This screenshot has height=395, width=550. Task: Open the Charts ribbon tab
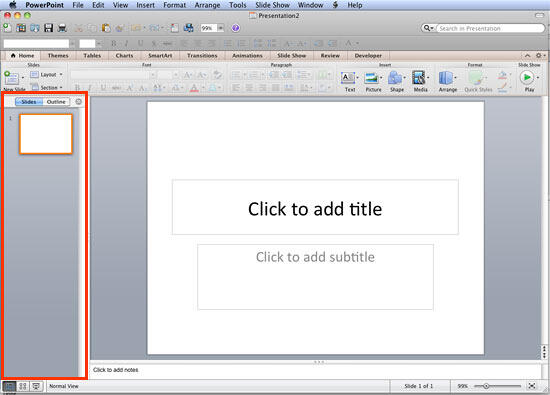coord(125,55)
